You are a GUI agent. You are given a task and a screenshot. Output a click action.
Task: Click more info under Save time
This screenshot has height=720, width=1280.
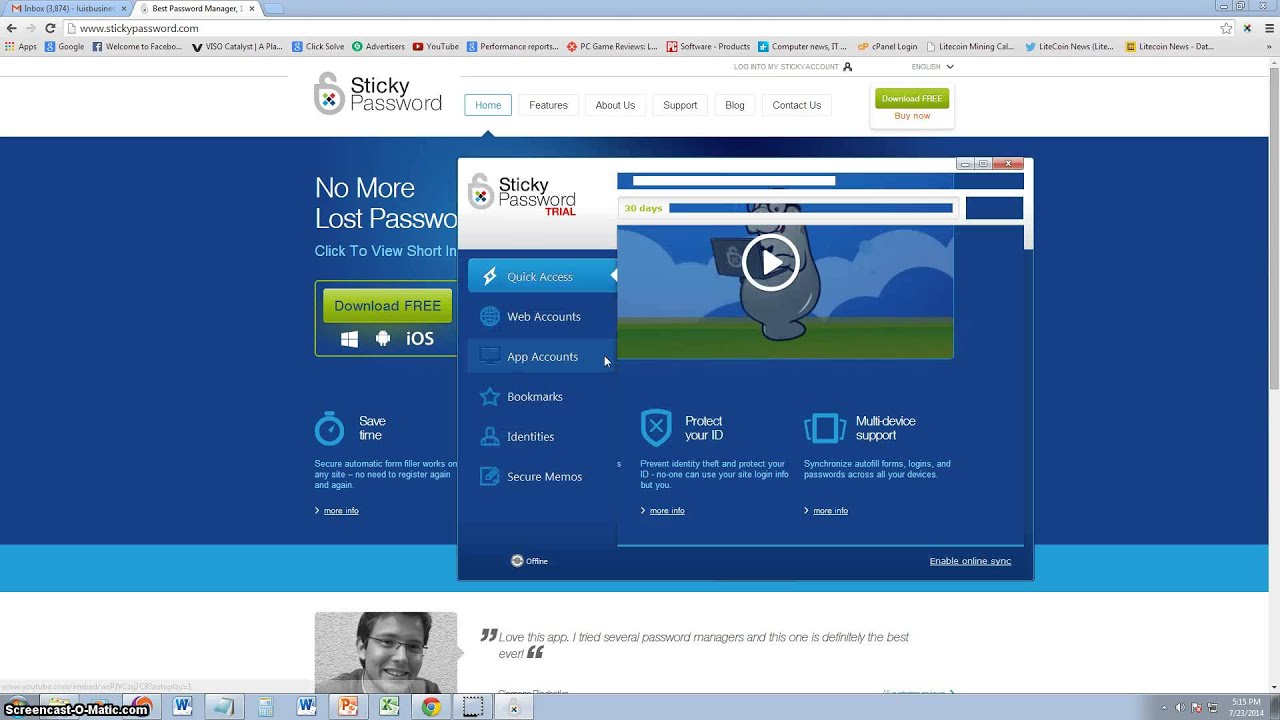point(340,511)
